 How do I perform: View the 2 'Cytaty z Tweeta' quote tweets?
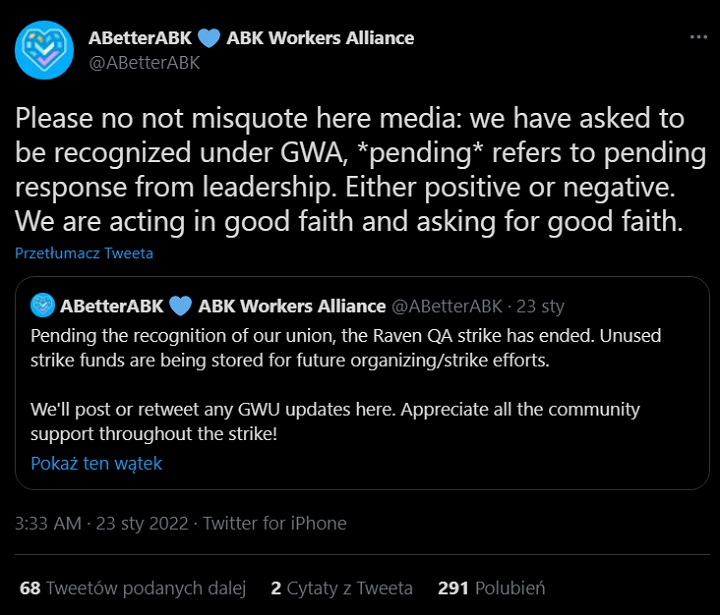(341, 588)
